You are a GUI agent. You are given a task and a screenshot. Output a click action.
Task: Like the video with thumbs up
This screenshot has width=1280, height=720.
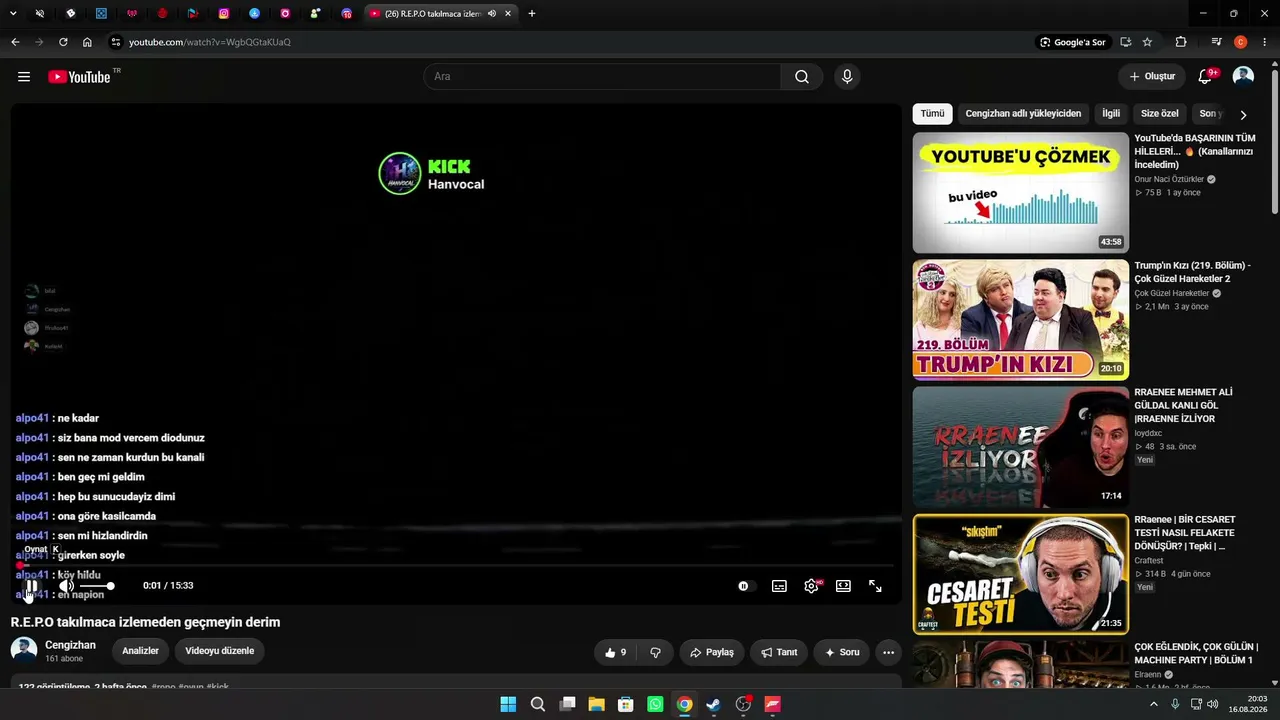click(x=615, y=652)
